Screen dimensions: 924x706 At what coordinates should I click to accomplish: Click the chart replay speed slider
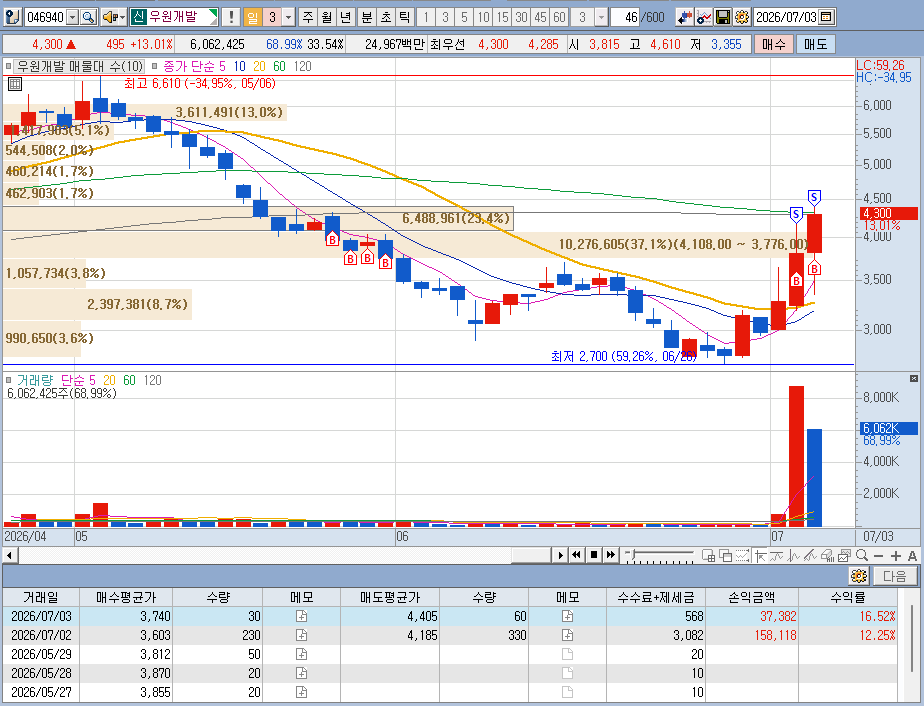point(659,555)
